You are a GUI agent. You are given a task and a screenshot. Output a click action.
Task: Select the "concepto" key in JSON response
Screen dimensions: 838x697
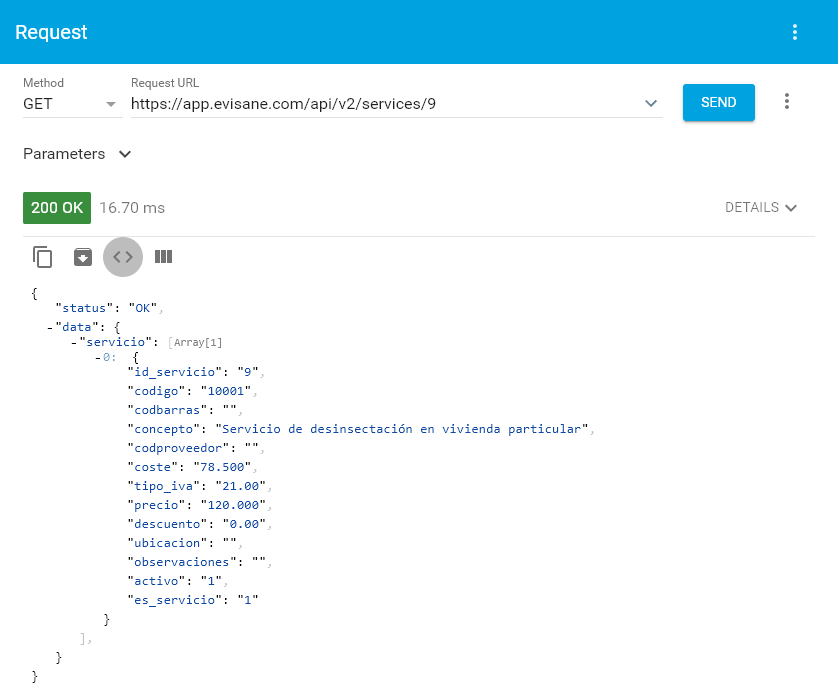click(167, 429)
